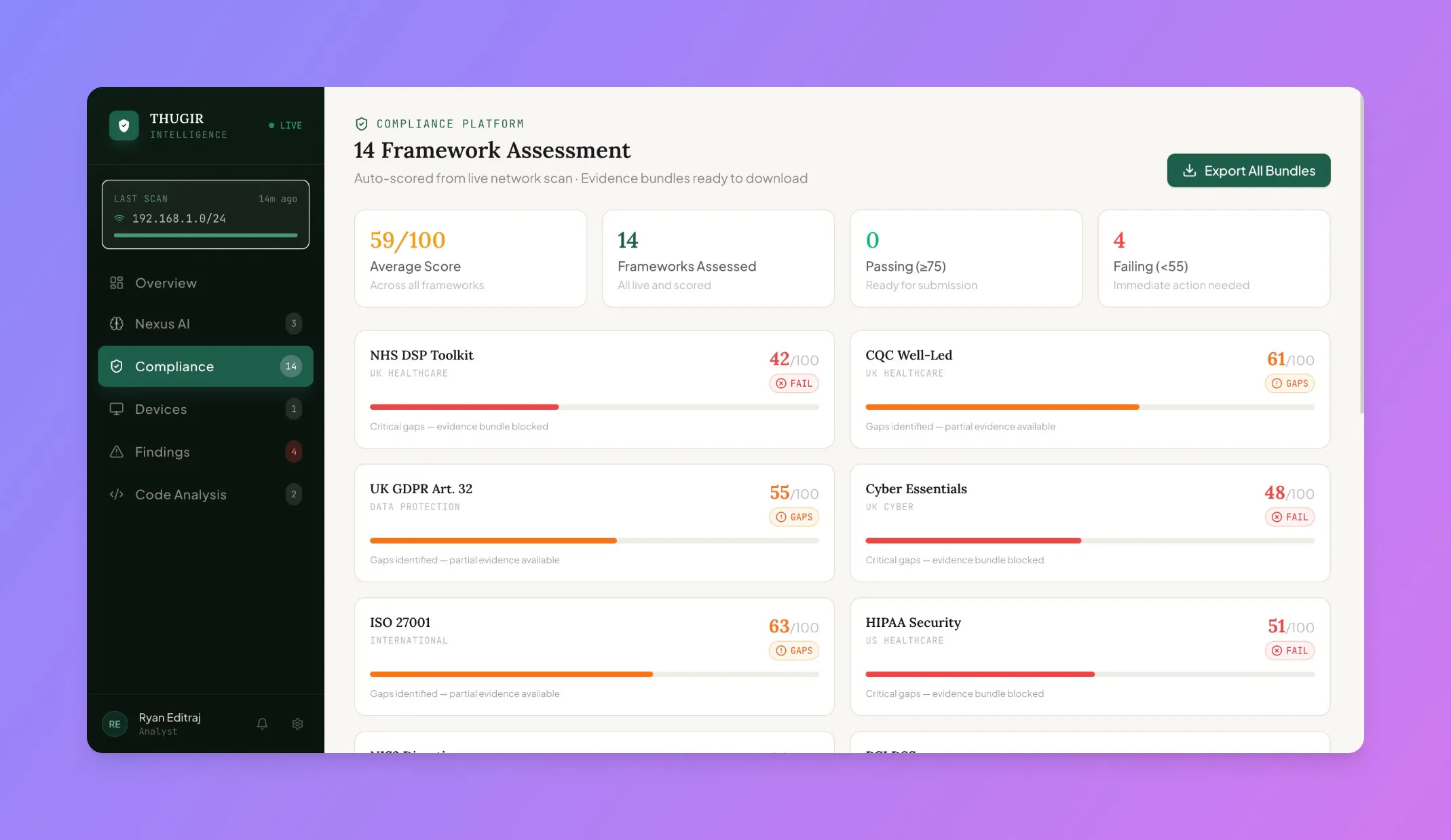Open the NHS DSP Toolkit card title

pos(421,355)
